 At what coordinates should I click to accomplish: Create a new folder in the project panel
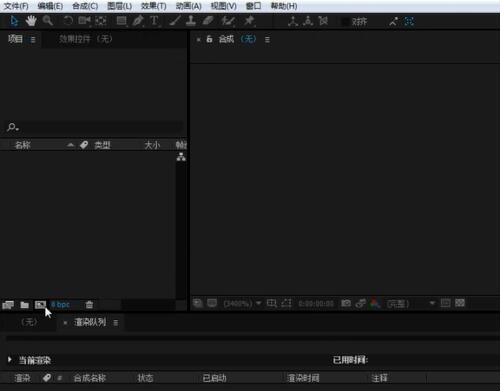[24, 305]
